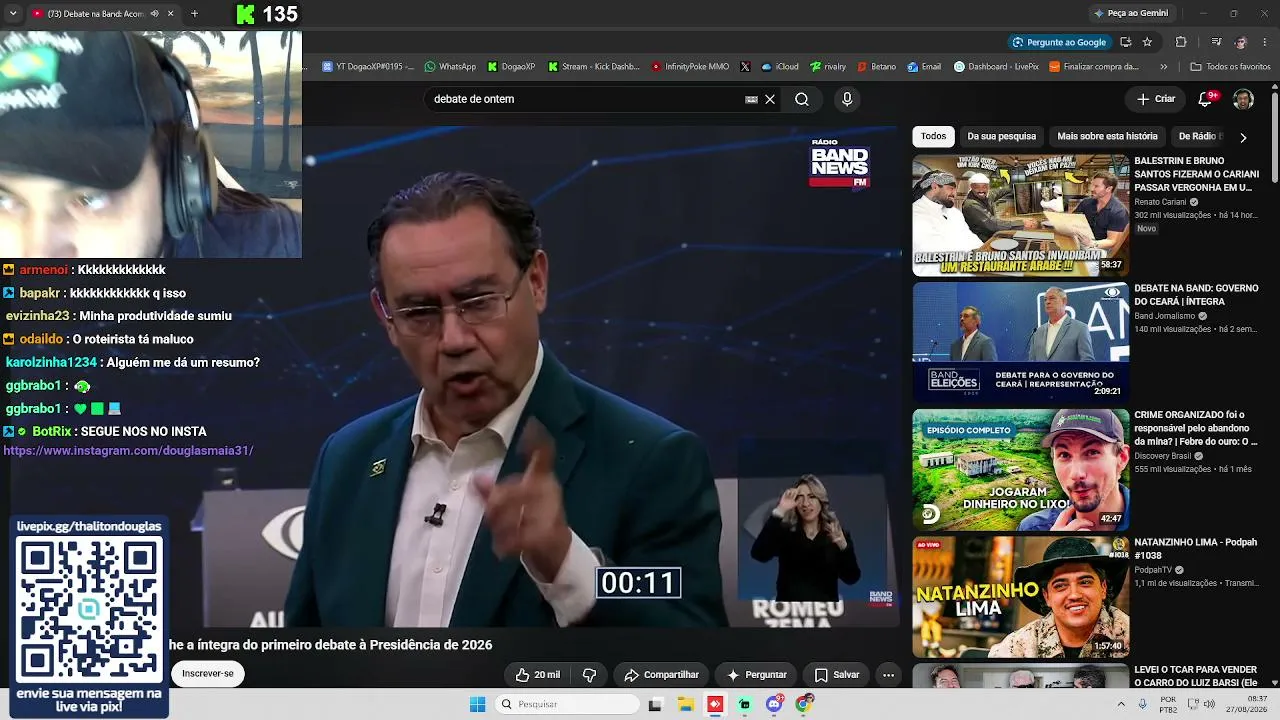1280x720 pixels.
Task: Open the Windows Start menu
Action: tap(478, 704)
